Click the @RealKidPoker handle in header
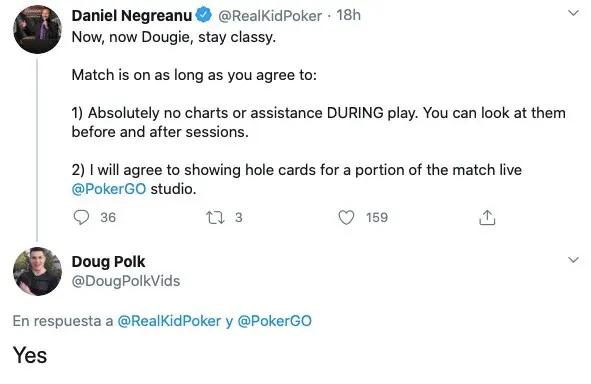This screenshot has height=384, width=591. click(270, 16)
